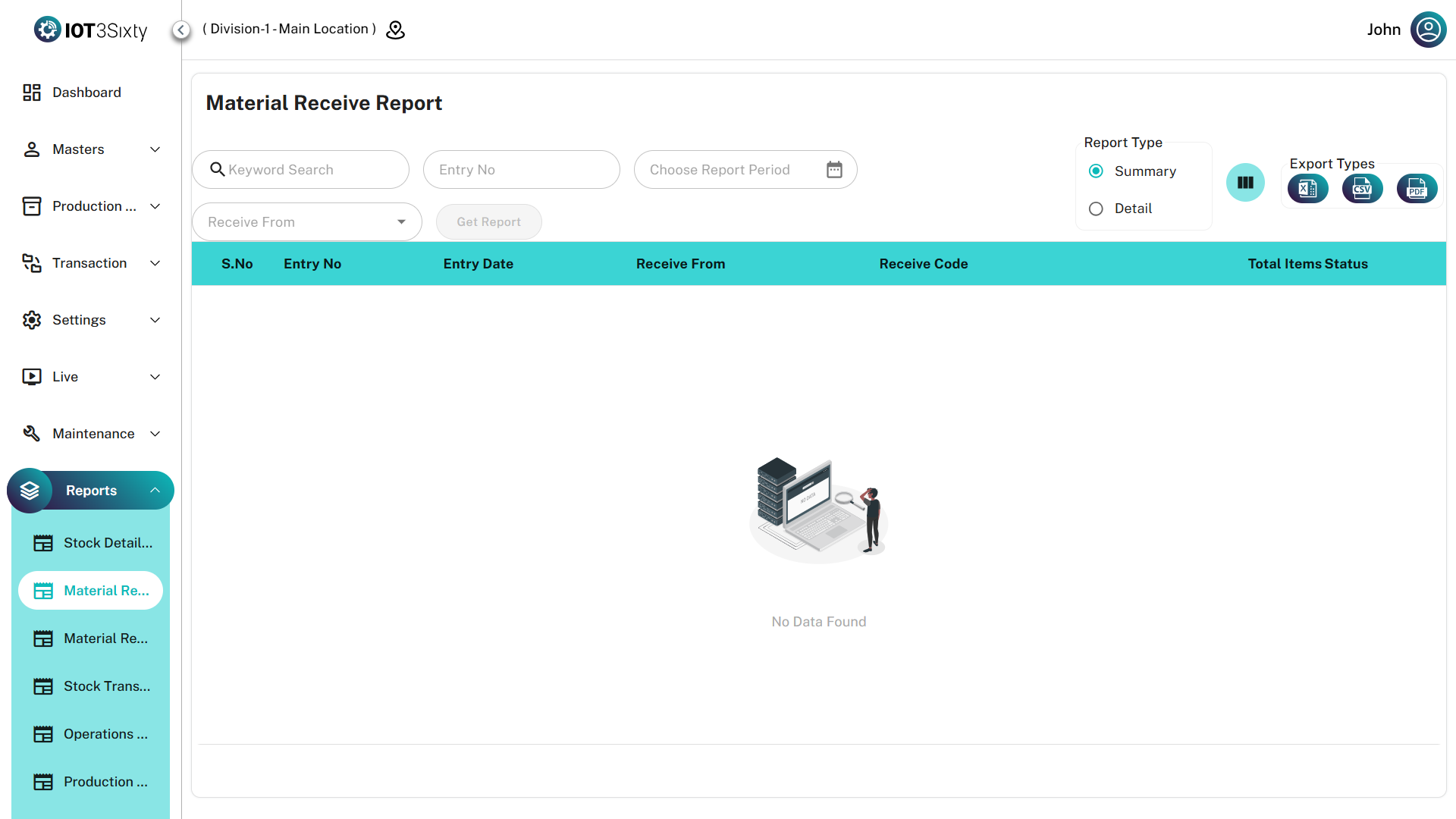Select the Summary report type

(x=1096, y=171)
